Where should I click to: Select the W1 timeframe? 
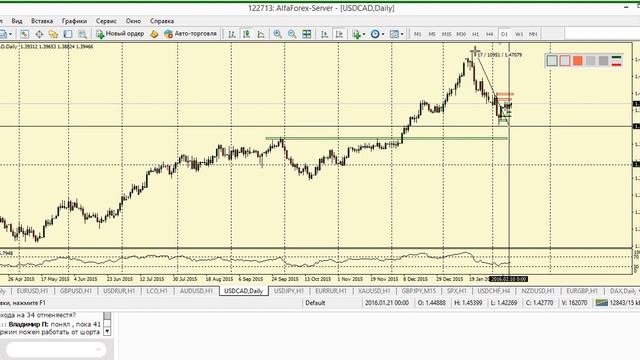(x=519, y=34)
